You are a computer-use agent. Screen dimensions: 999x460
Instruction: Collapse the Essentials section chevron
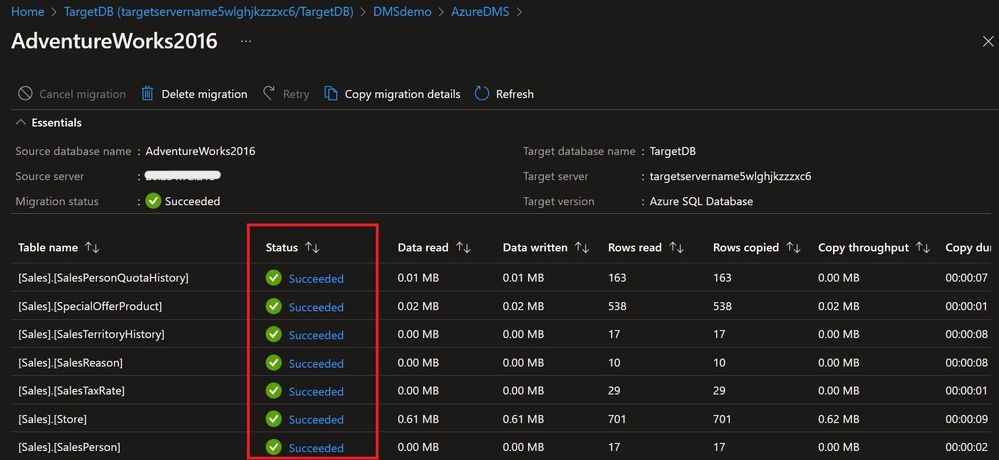click(x=21, y=122)
